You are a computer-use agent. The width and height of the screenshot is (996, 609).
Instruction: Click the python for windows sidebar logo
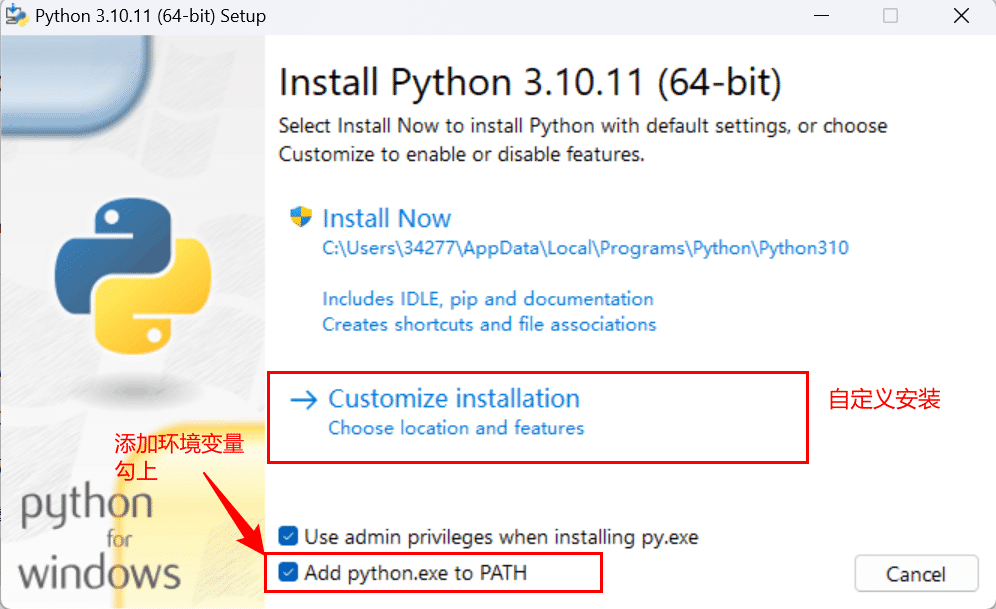[x=95, y=540]
